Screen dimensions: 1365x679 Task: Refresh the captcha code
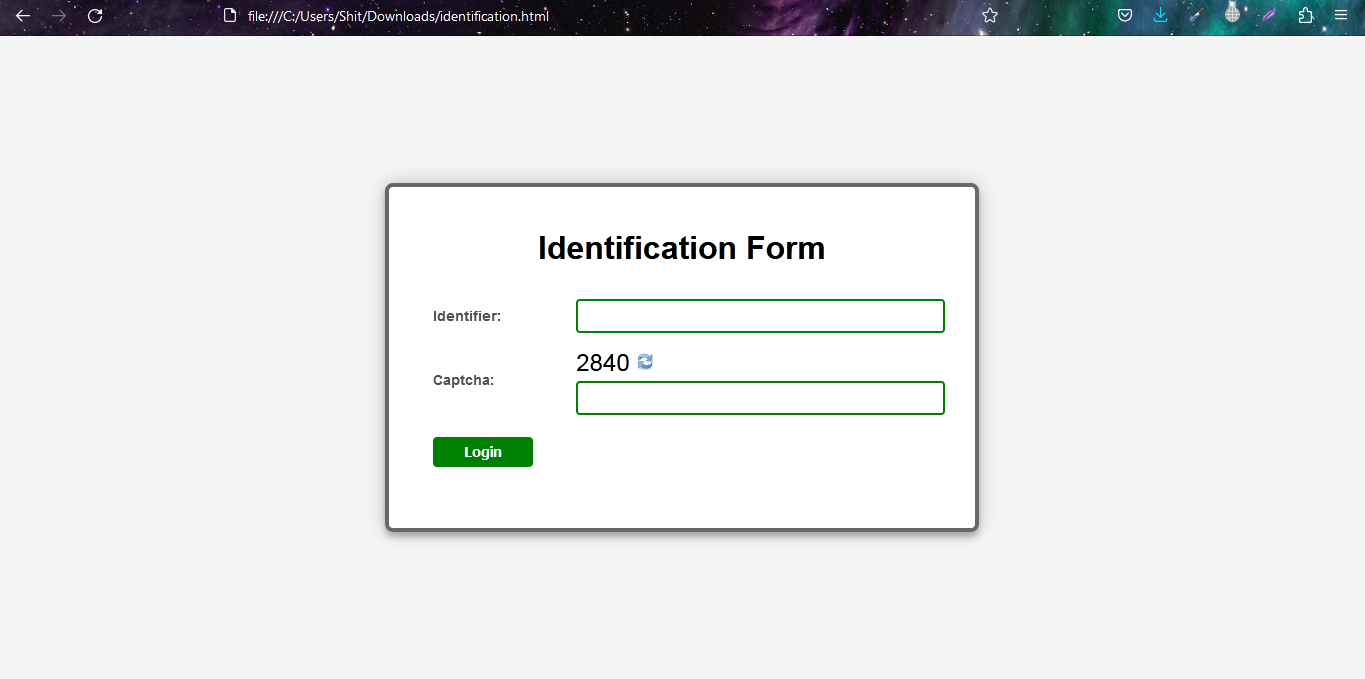[x=645, y=362]
